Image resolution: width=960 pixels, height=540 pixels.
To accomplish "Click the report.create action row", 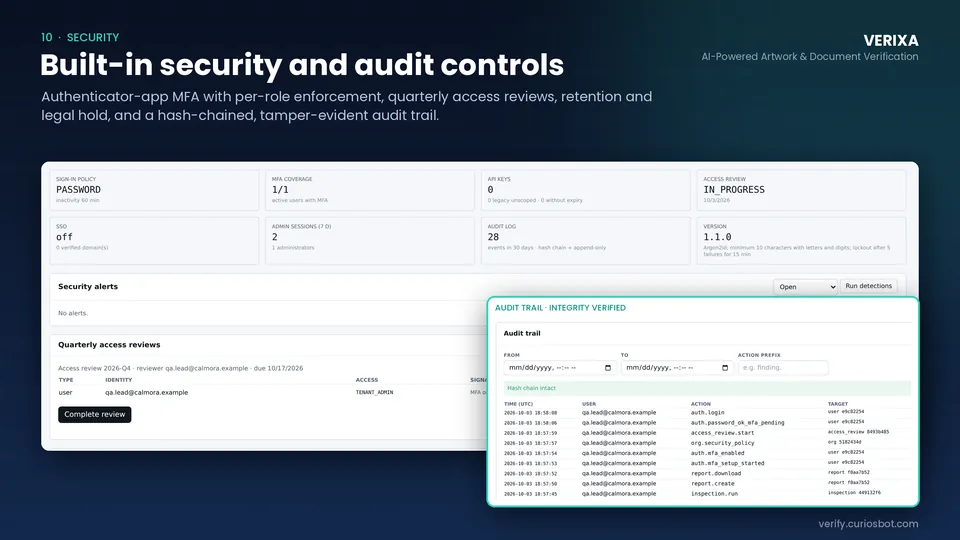I will (707, 484).
